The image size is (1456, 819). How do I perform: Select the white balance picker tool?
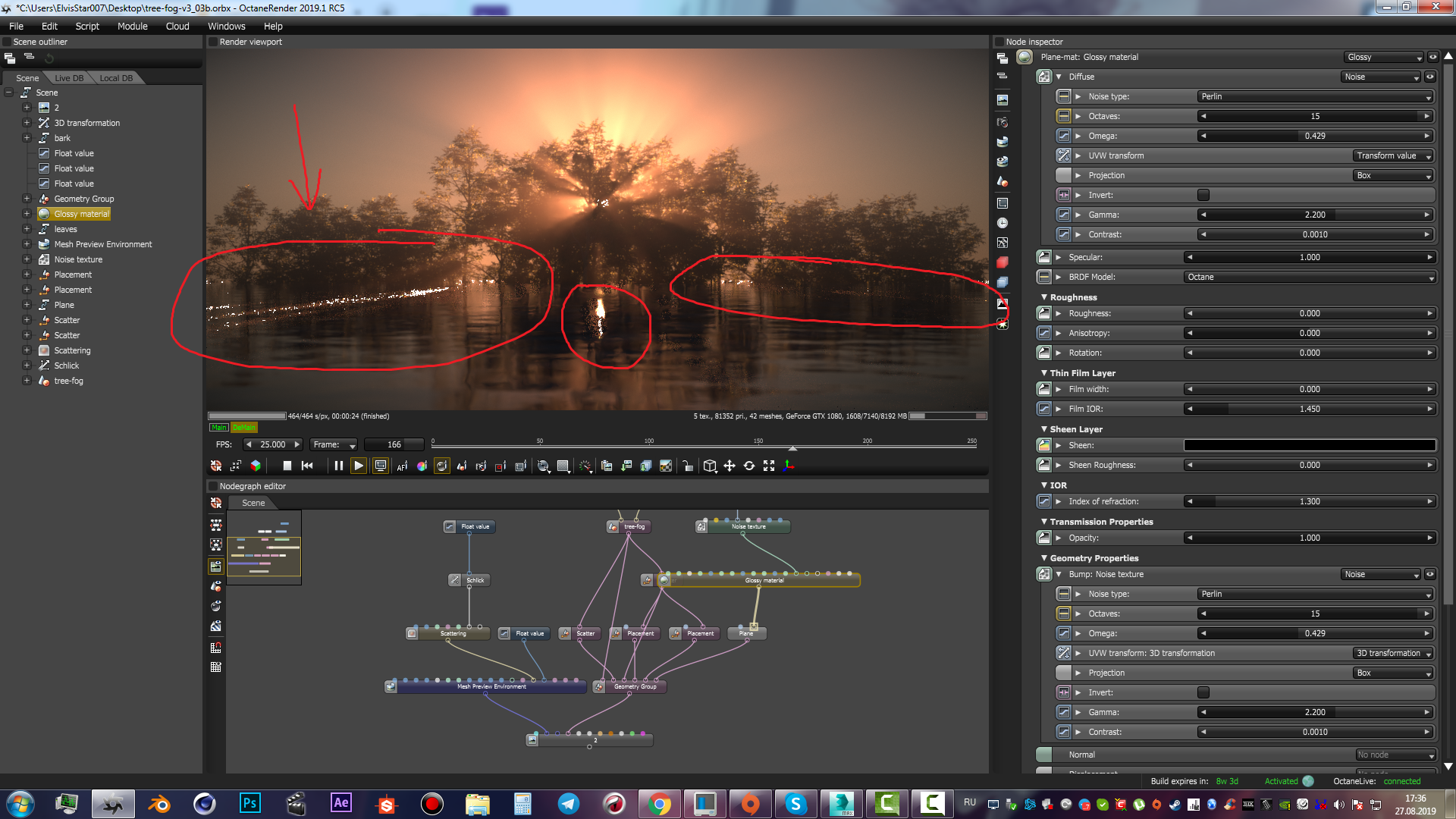click(x=422, y=466)
